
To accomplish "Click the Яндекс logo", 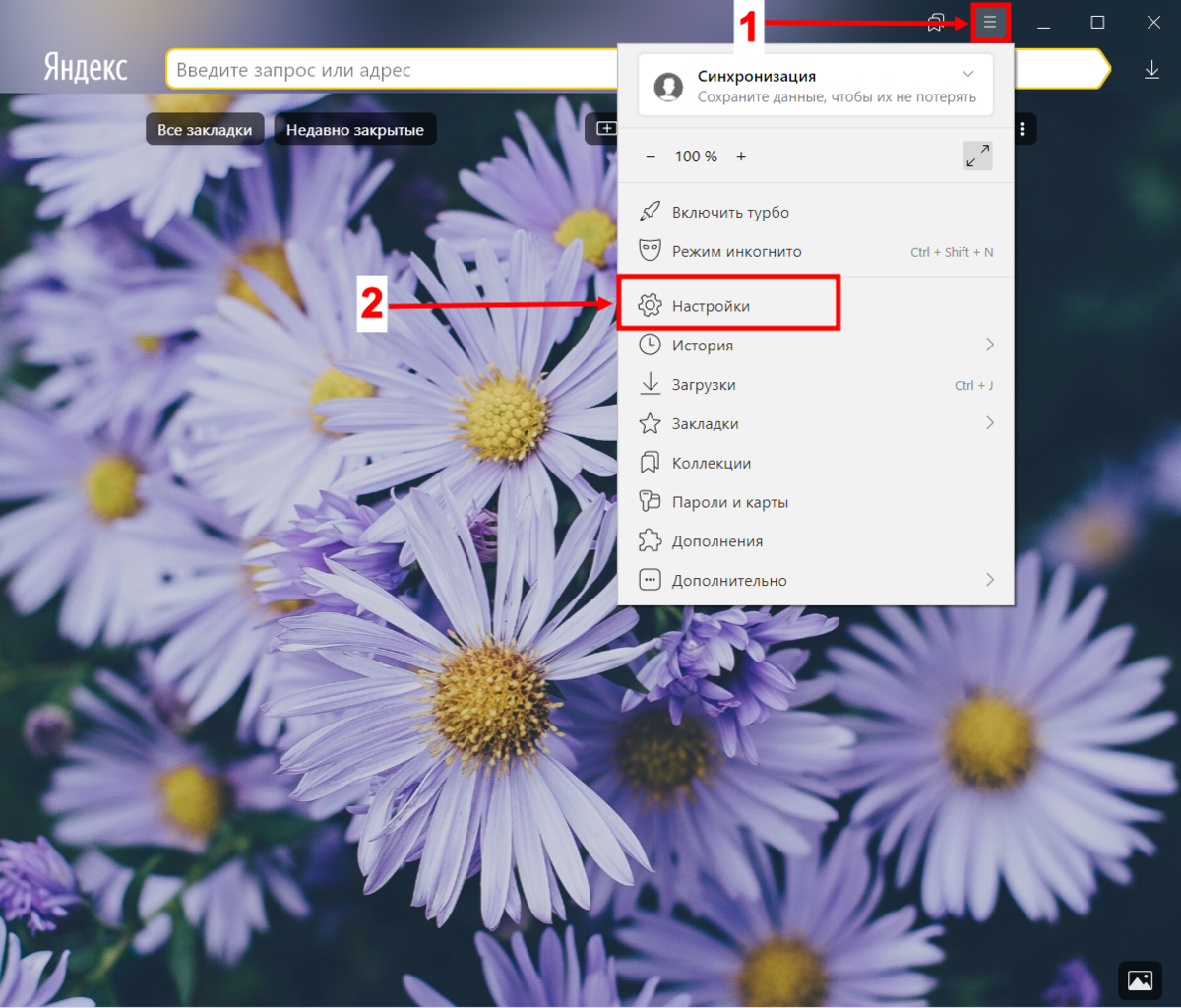I will (86, 69).
